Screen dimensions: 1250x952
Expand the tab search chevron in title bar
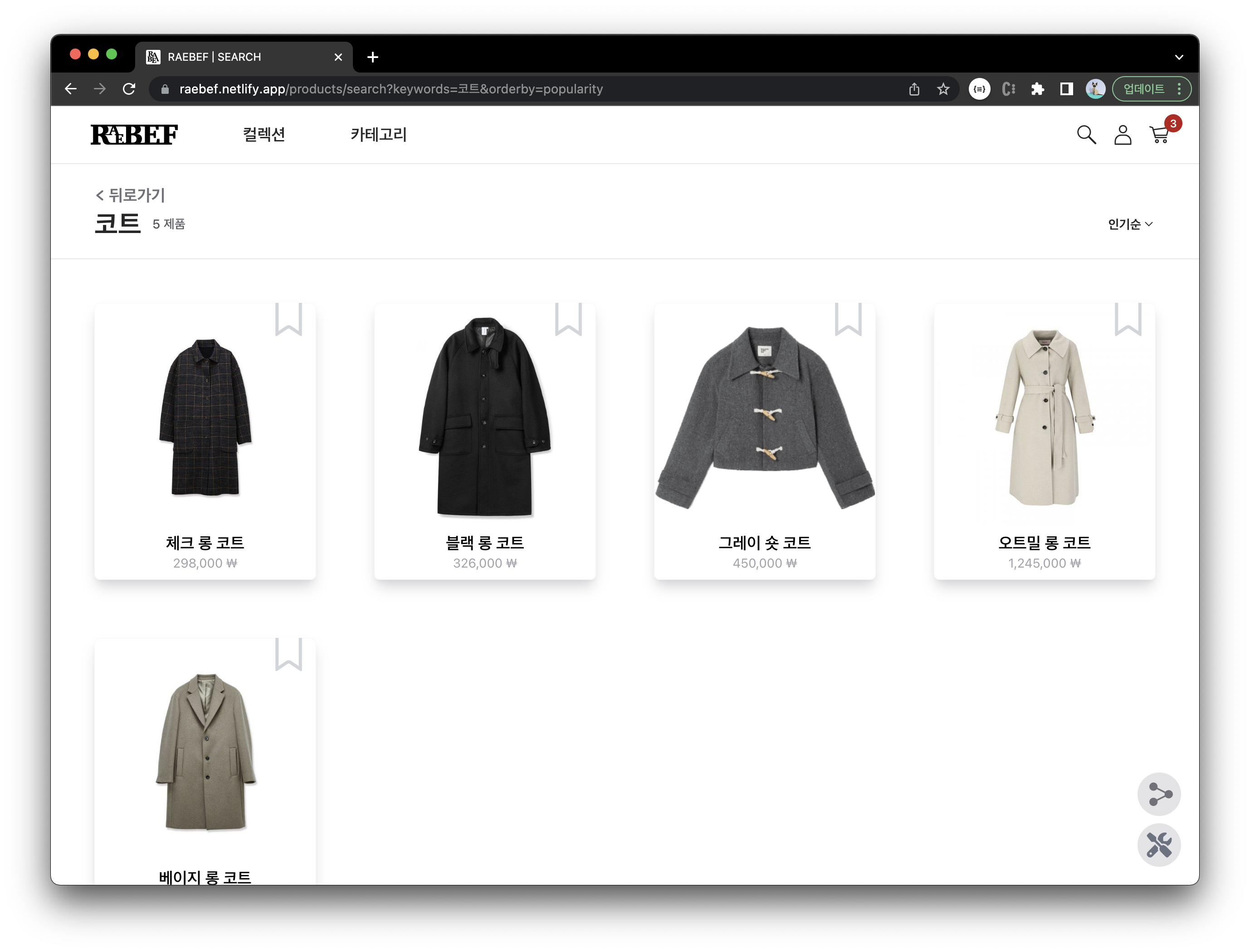click(1179, 57)
